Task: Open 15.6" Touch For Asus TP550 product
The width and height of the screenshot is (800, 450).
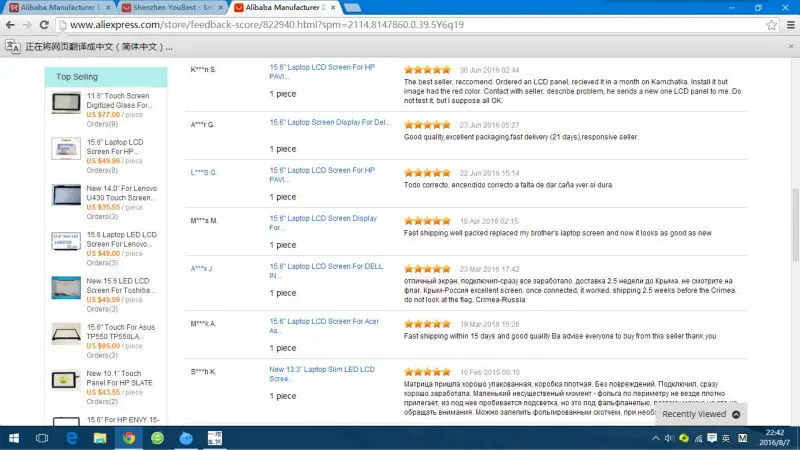Action: pyautogui.click(x=120, y=332)
